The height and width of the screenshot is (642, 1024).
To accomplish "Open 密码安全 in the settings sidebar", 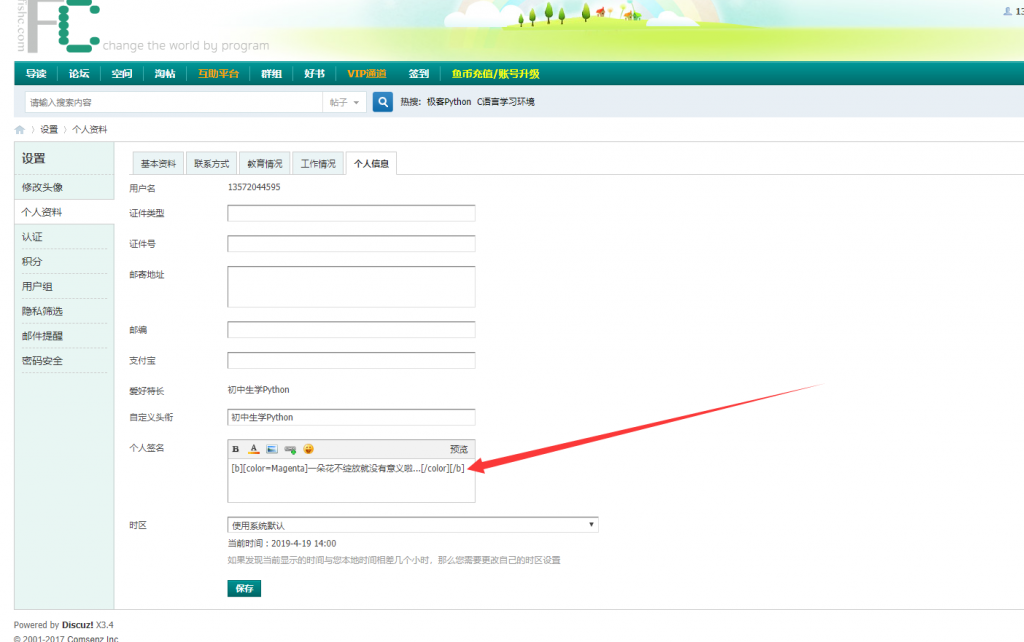I will [x=42, y=361].
